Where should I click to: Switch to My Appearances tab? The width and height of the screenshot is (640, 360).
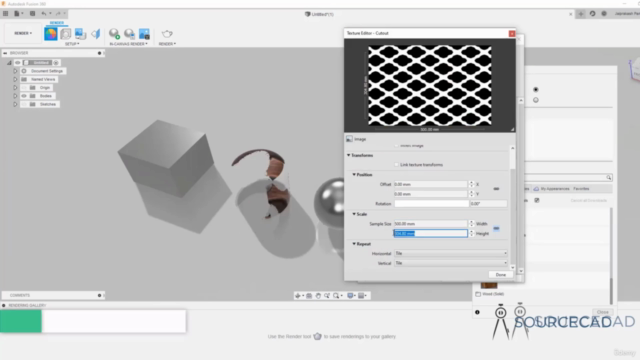click(551, 189)
